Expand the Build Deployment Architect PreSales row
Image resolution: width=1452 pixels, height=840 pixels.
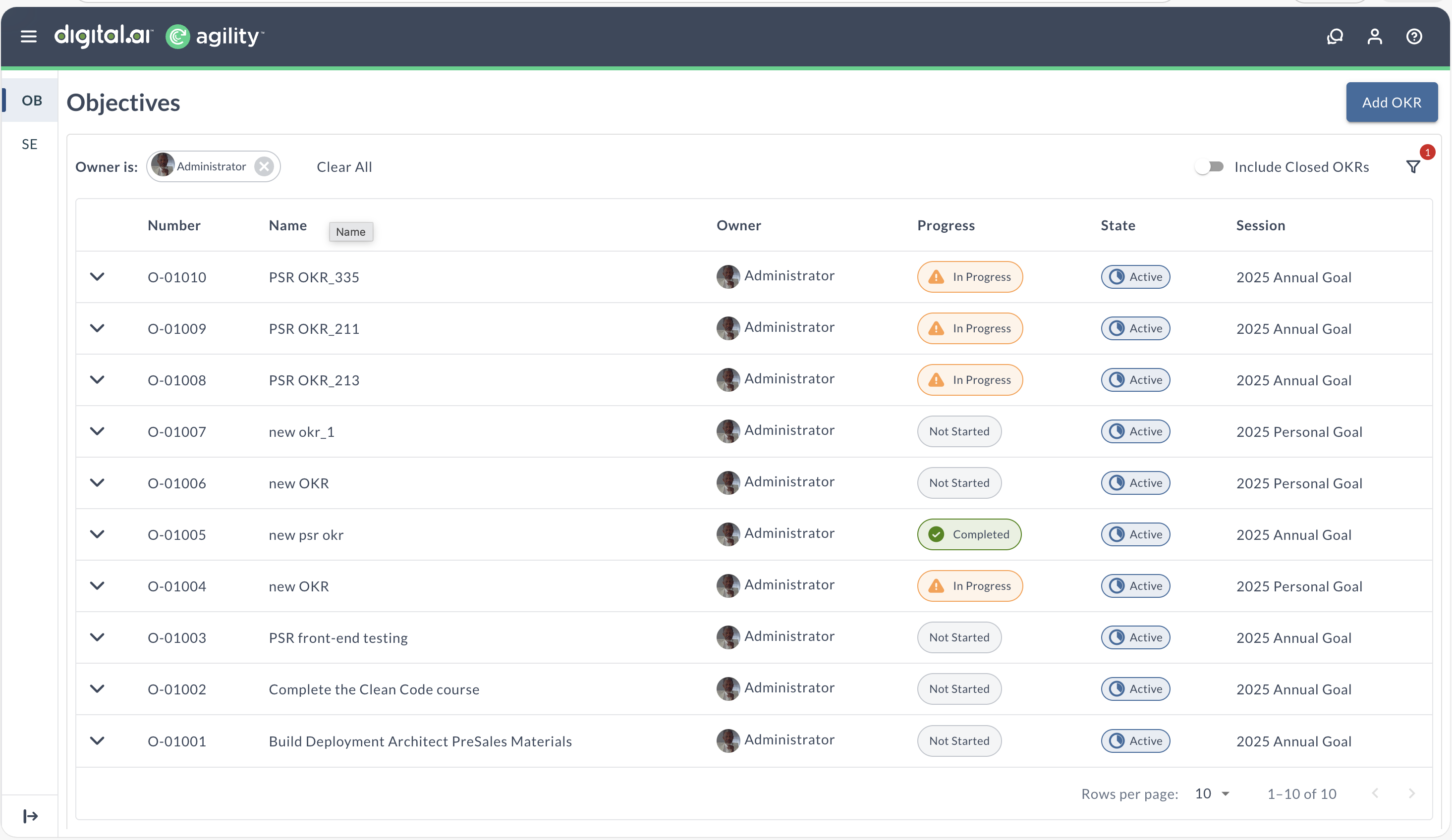(97, 741)
